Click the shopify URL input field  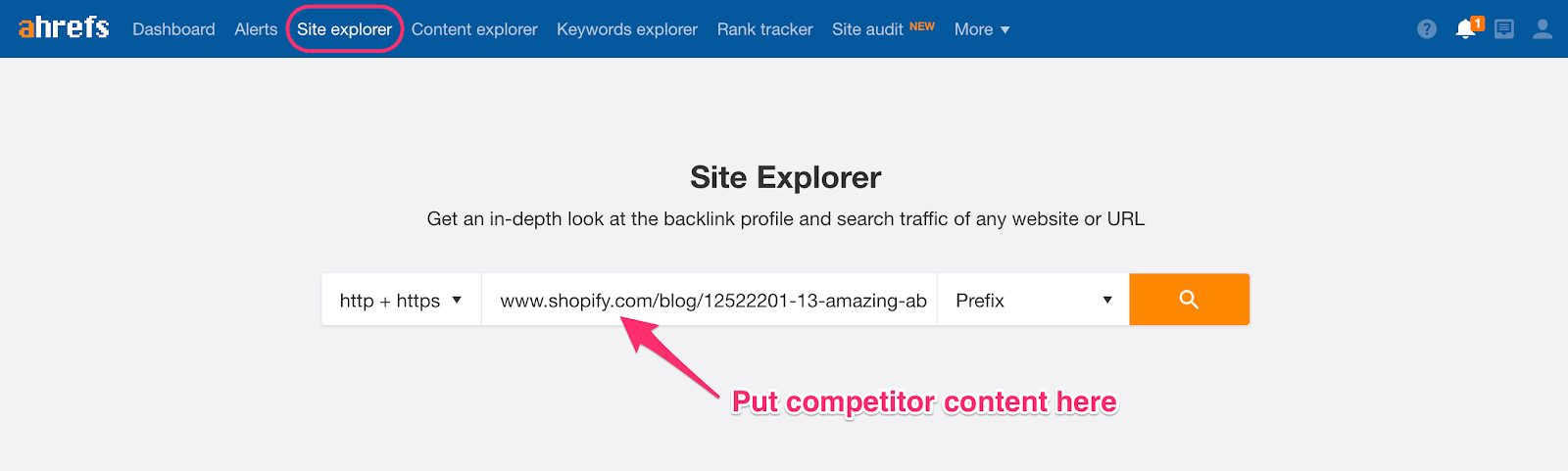pos(710,300)
